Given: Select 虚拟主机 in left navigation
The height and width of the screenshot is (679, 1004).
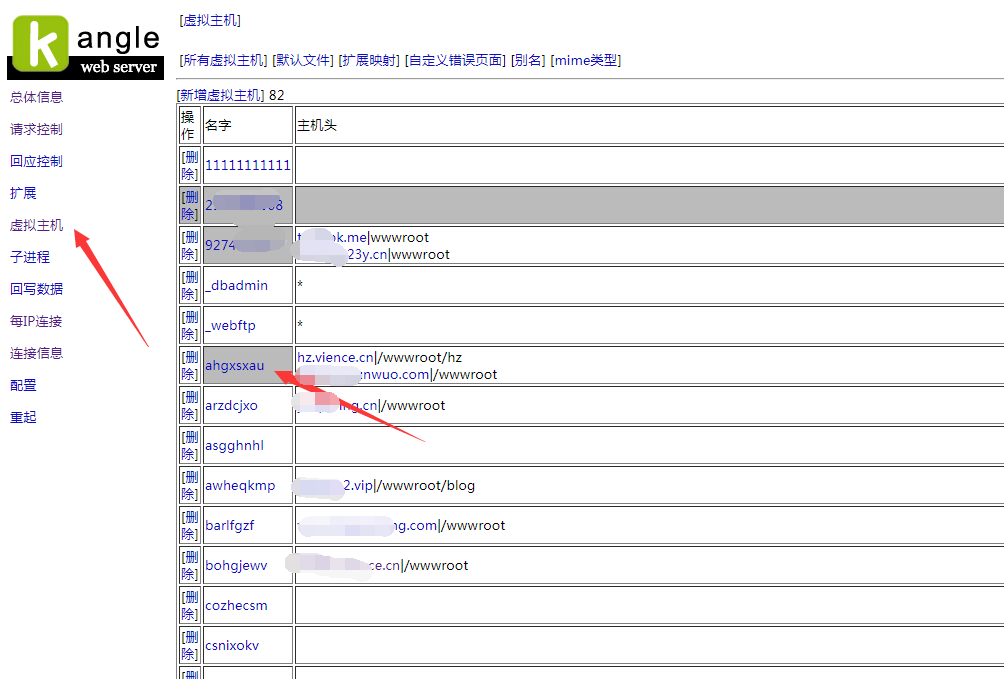Looking at the screenshot, I should point(36,225).
